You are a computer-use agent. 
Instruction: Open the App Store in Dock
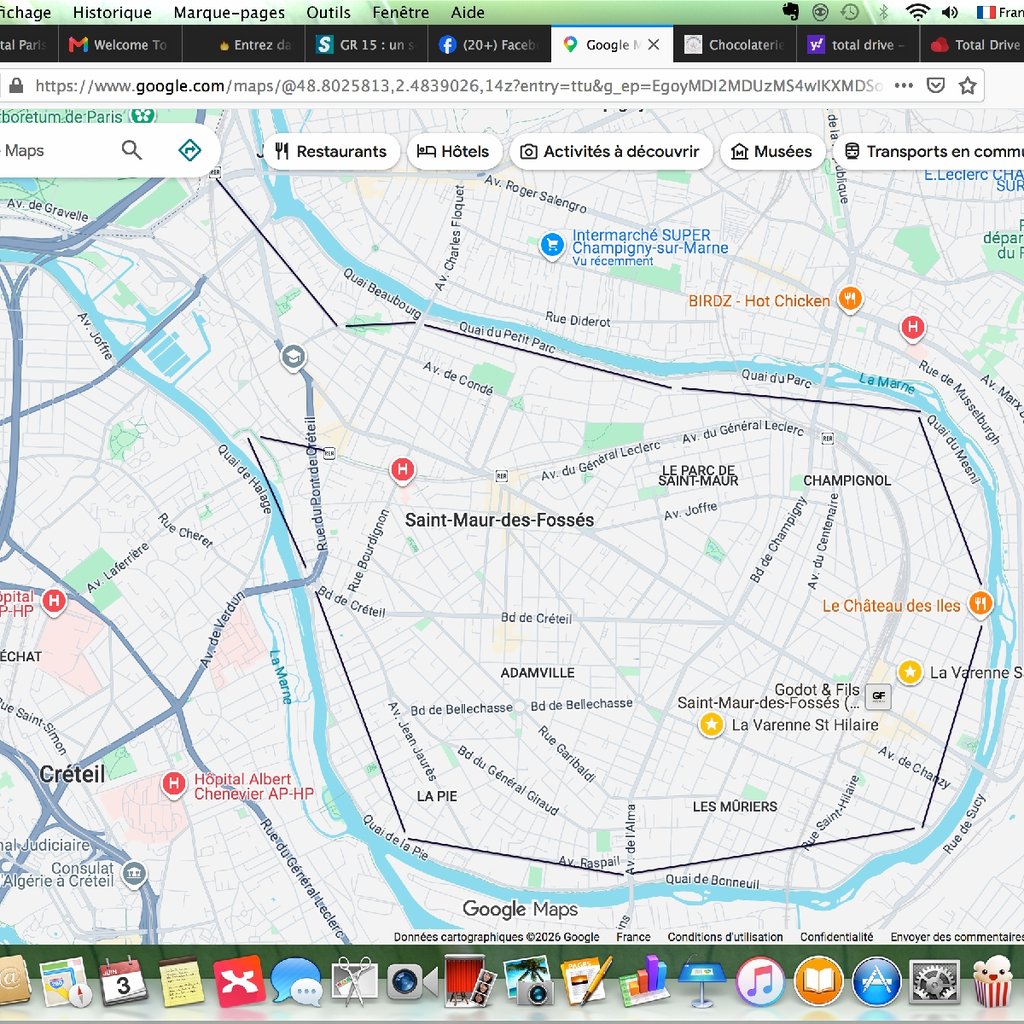pyautogui.click(x=876, y=982)
